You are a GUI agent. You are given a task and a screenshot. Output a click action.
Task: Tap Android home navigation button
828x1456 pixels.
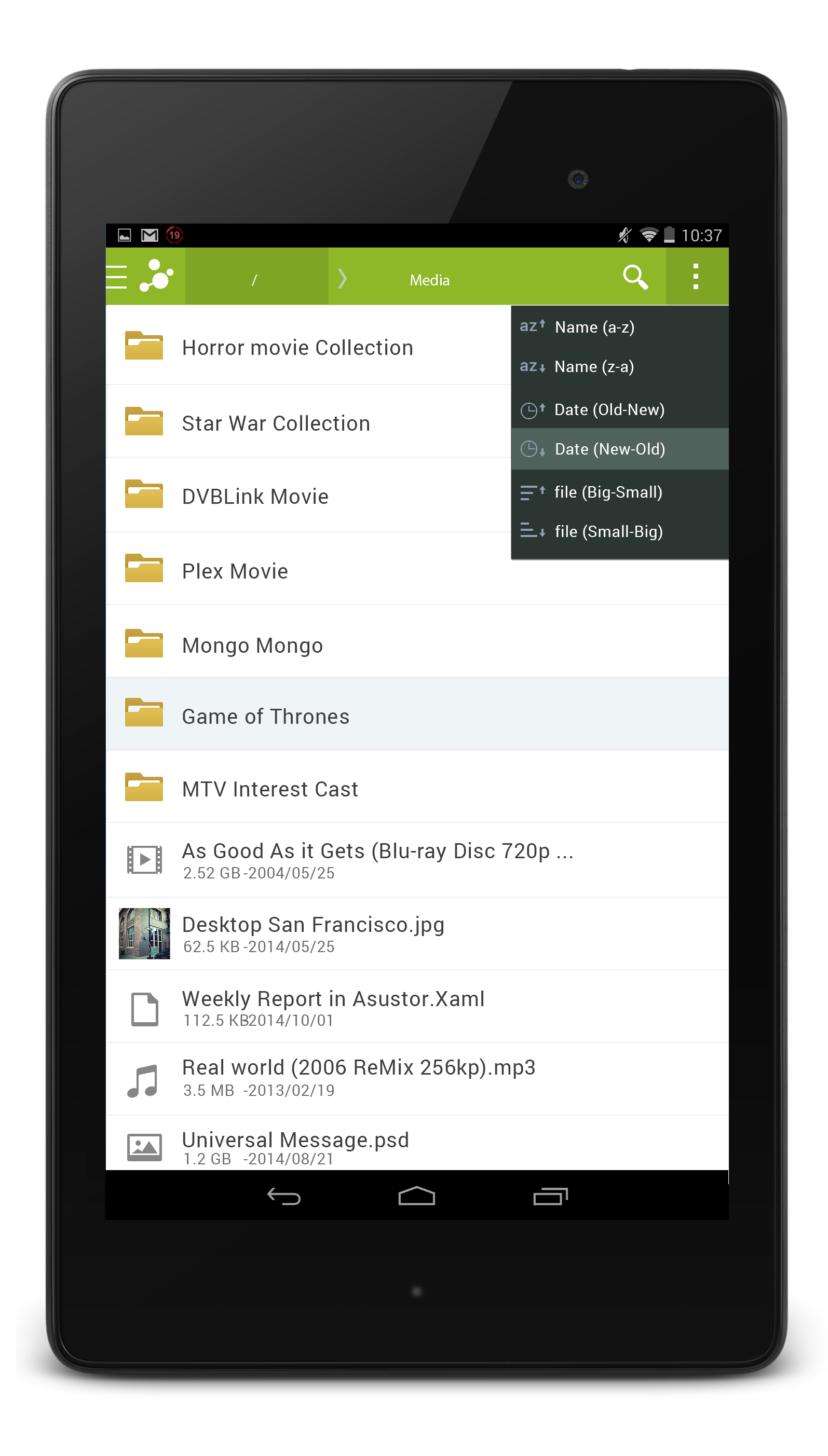(x=417, y=1196)
